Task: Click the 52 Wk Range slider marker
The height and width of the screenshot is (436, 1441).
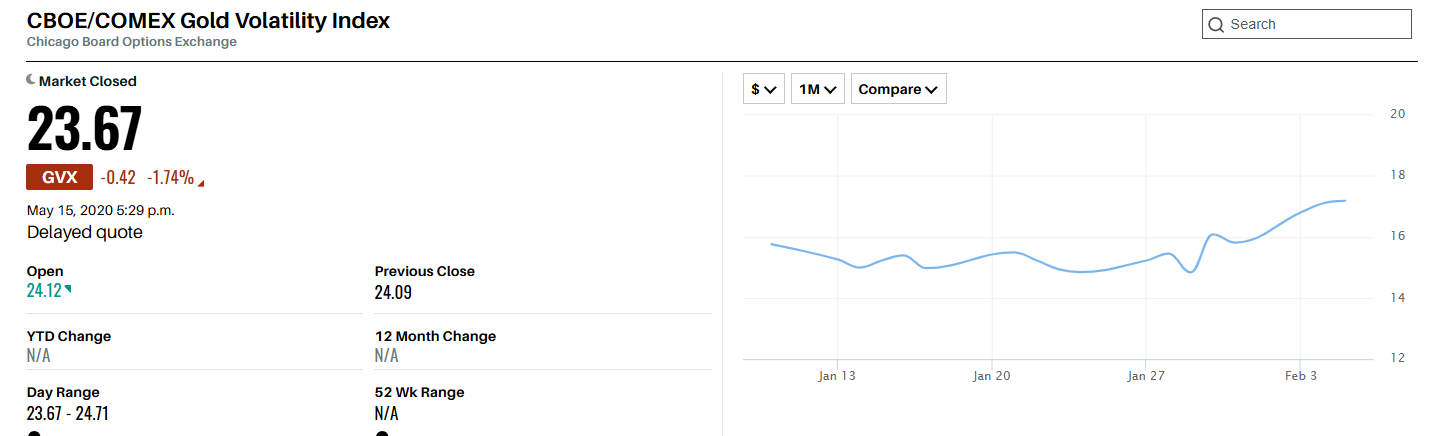Action: click(382, 433)
